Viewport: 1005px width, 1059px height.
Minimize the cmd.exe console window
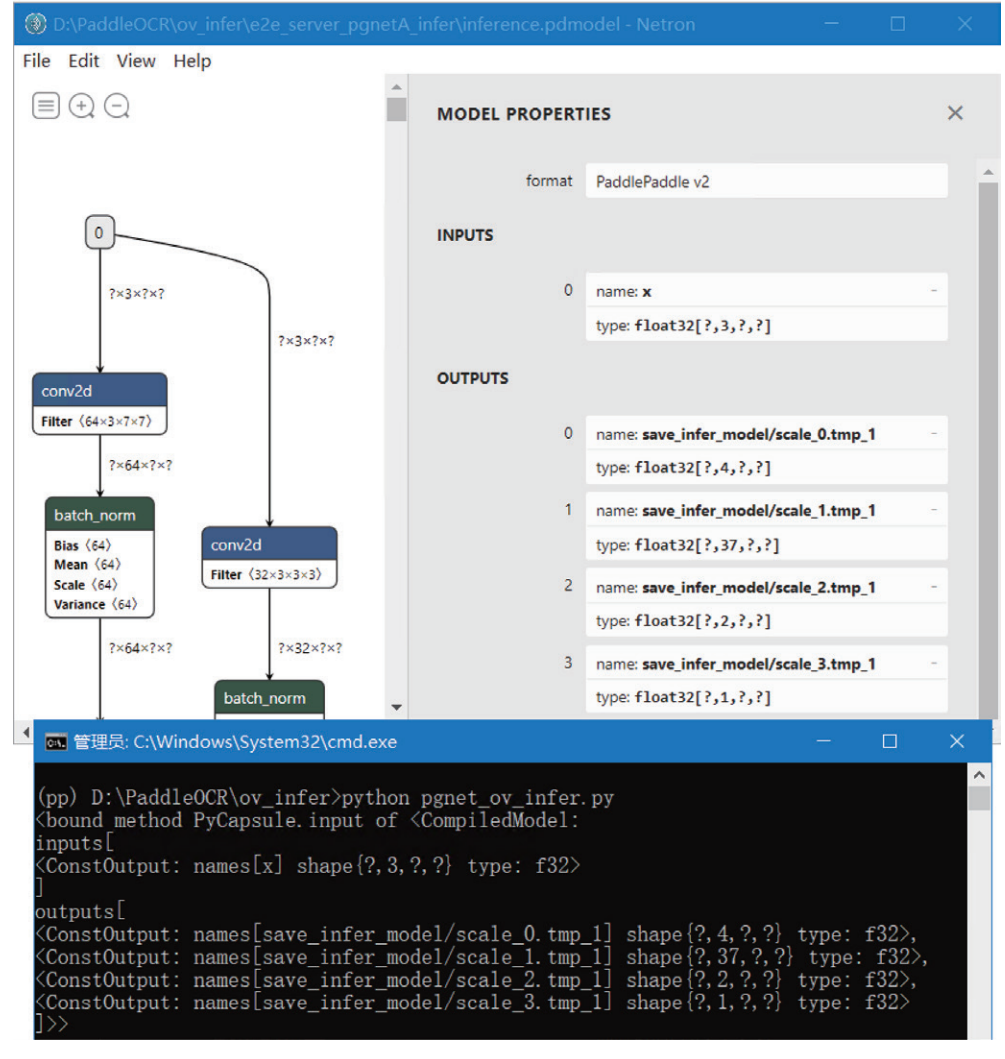(822, 741)
